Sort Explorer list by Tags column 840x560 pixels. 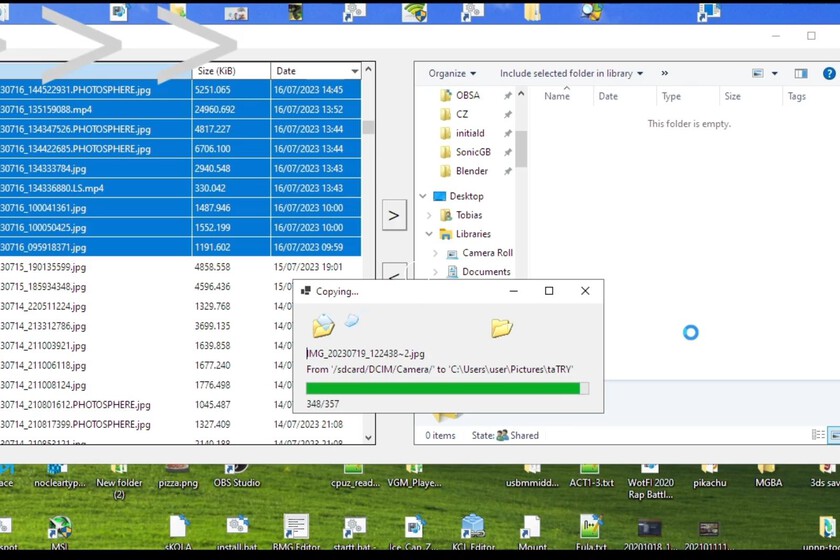(797, 96)
